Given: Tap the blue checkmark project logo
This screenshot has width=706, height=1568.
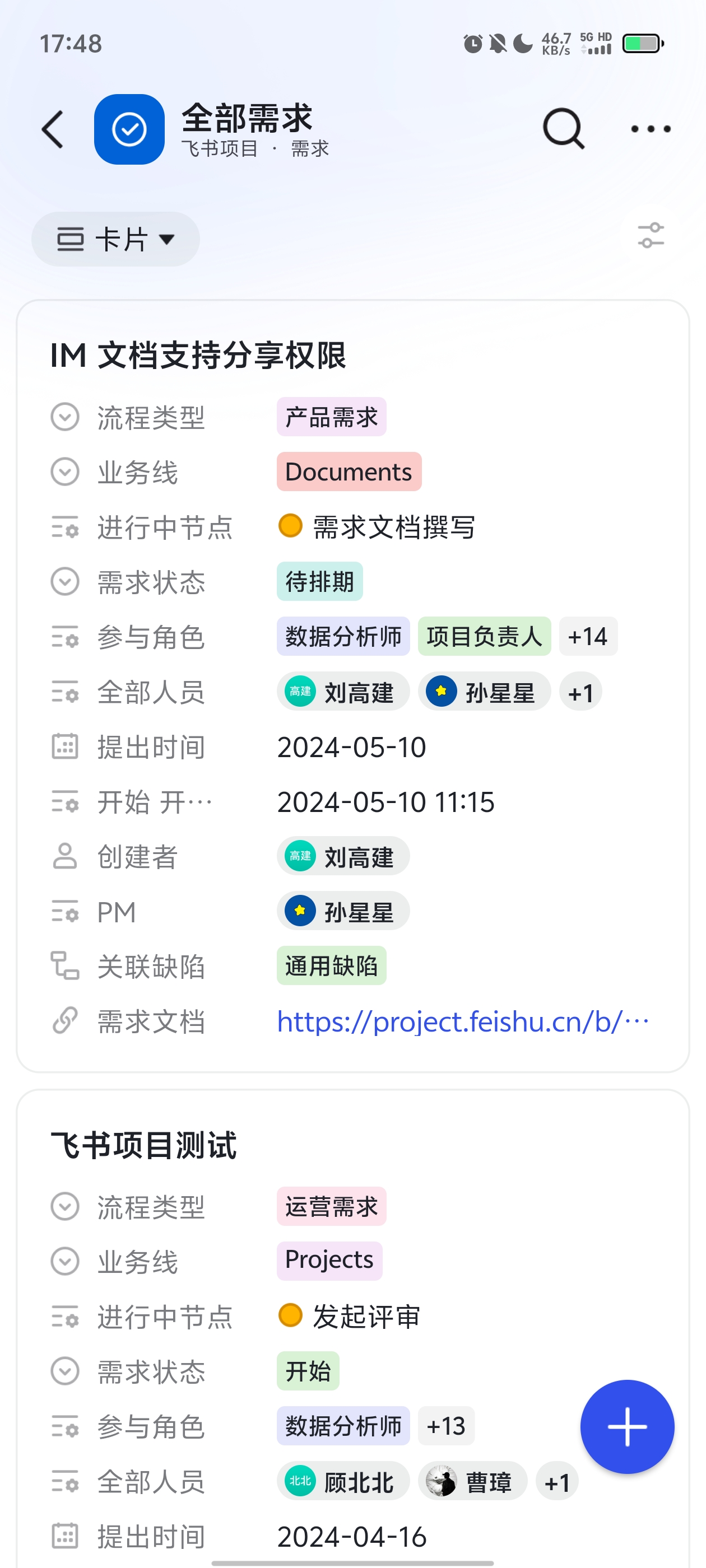Looking at the screenshot, I should (x=129, y=129).
